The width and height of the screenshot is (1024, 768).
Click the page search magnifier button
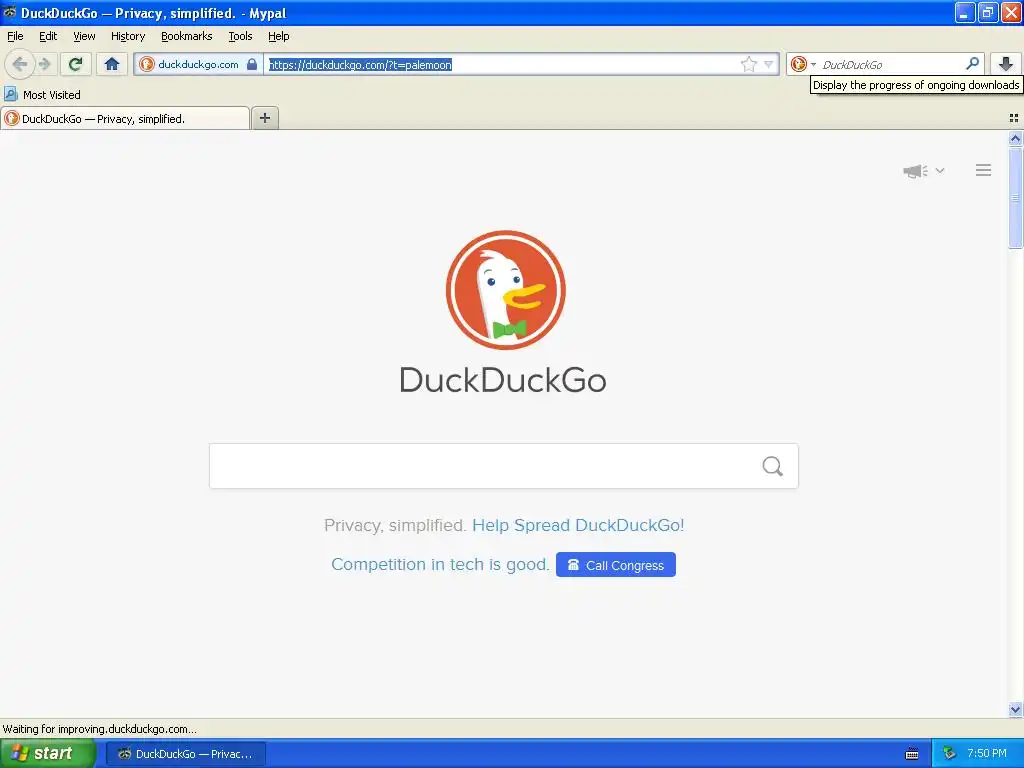pos(773,466)
